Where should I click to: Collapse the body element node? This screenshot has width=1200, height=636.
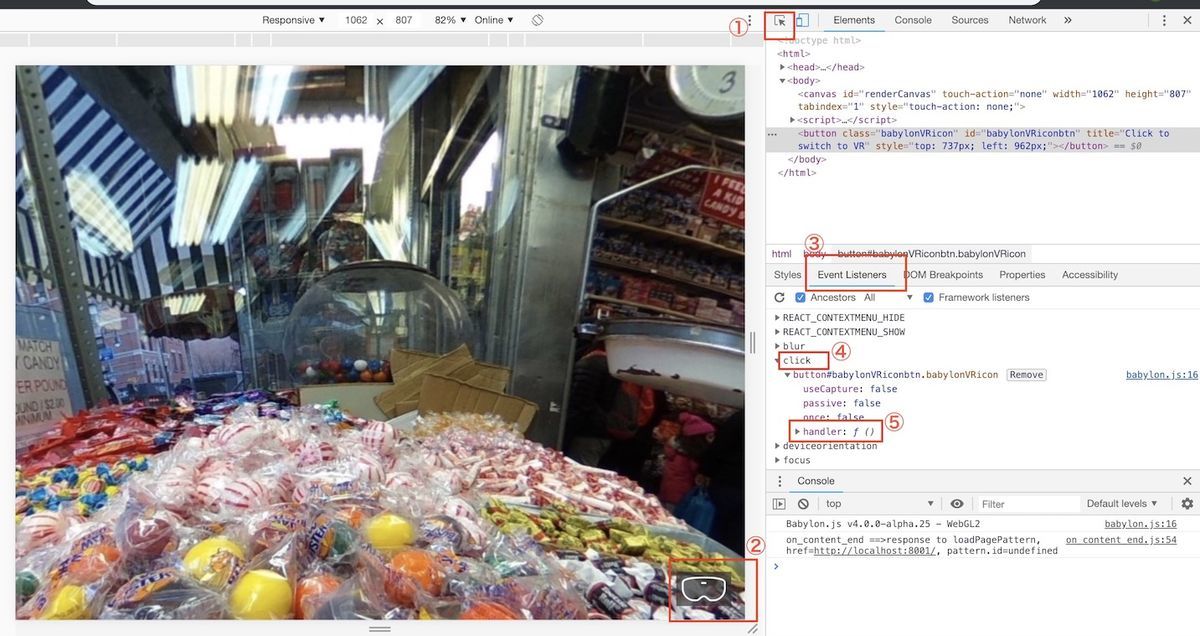pyautogui.click(x=783, y=80)
